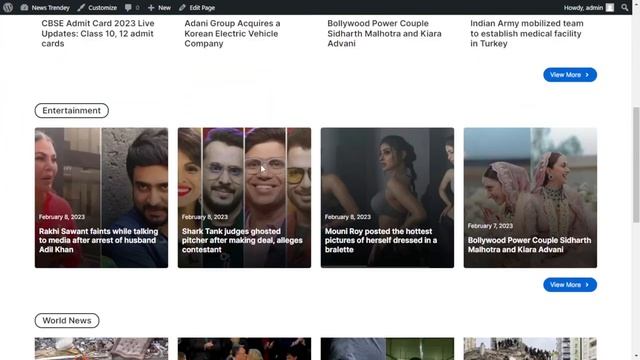
Task: Click the Edit Page pencil icon
Action: click(182, 7)
